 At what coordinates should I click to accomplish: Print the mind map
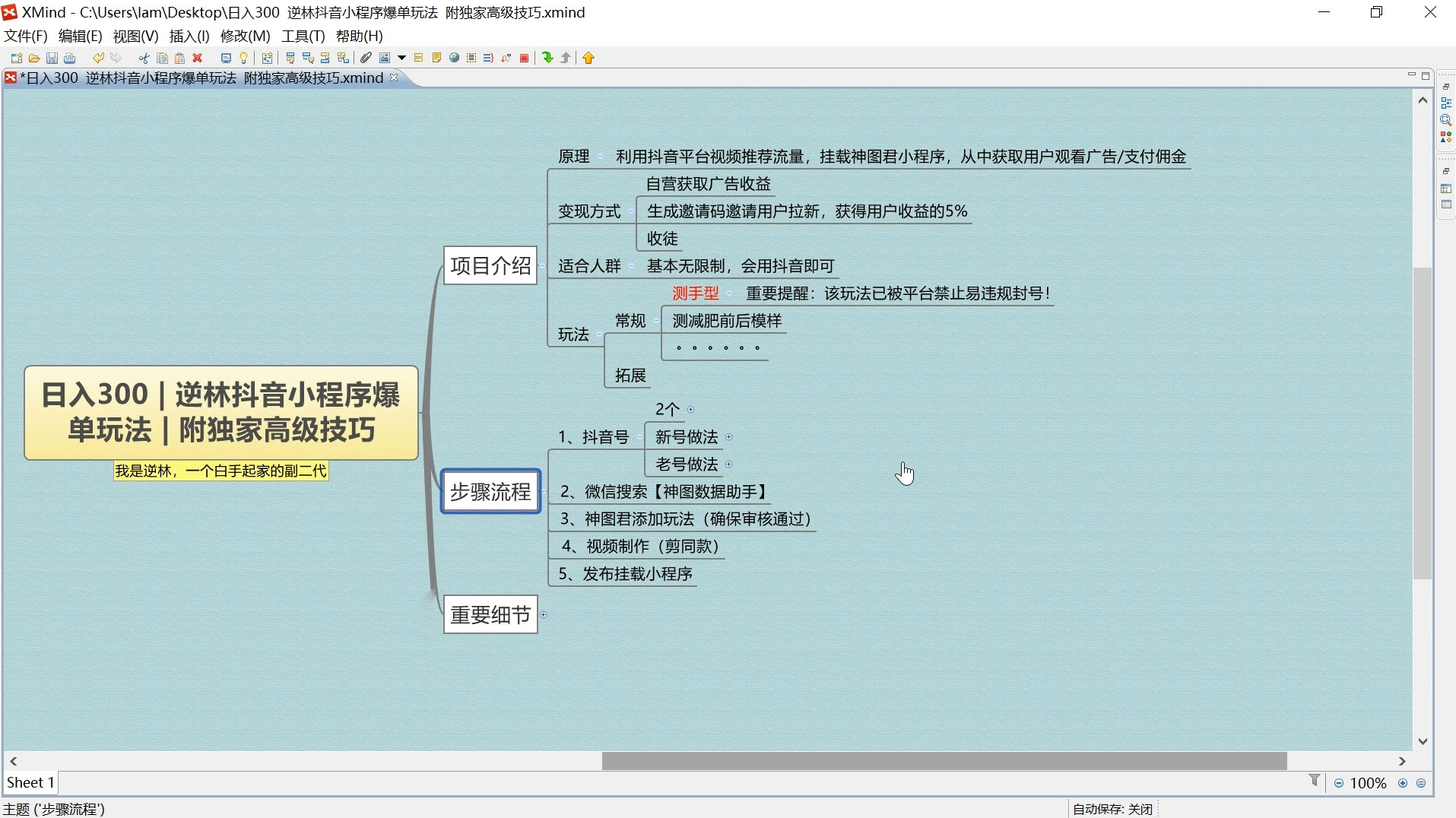pos(69,58)
